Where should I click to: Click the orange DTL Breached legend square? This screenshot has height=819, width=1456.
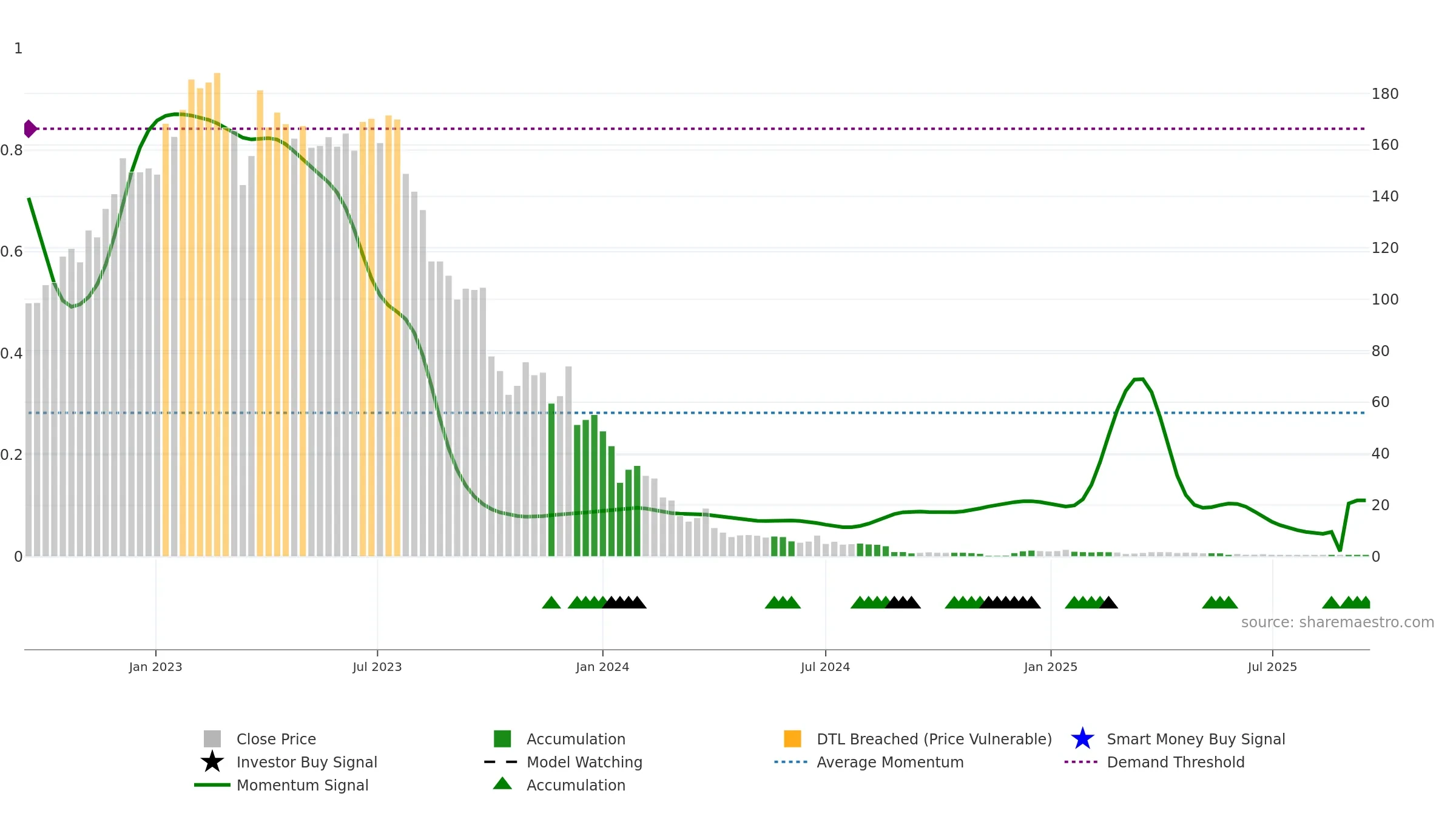[792, 738]
